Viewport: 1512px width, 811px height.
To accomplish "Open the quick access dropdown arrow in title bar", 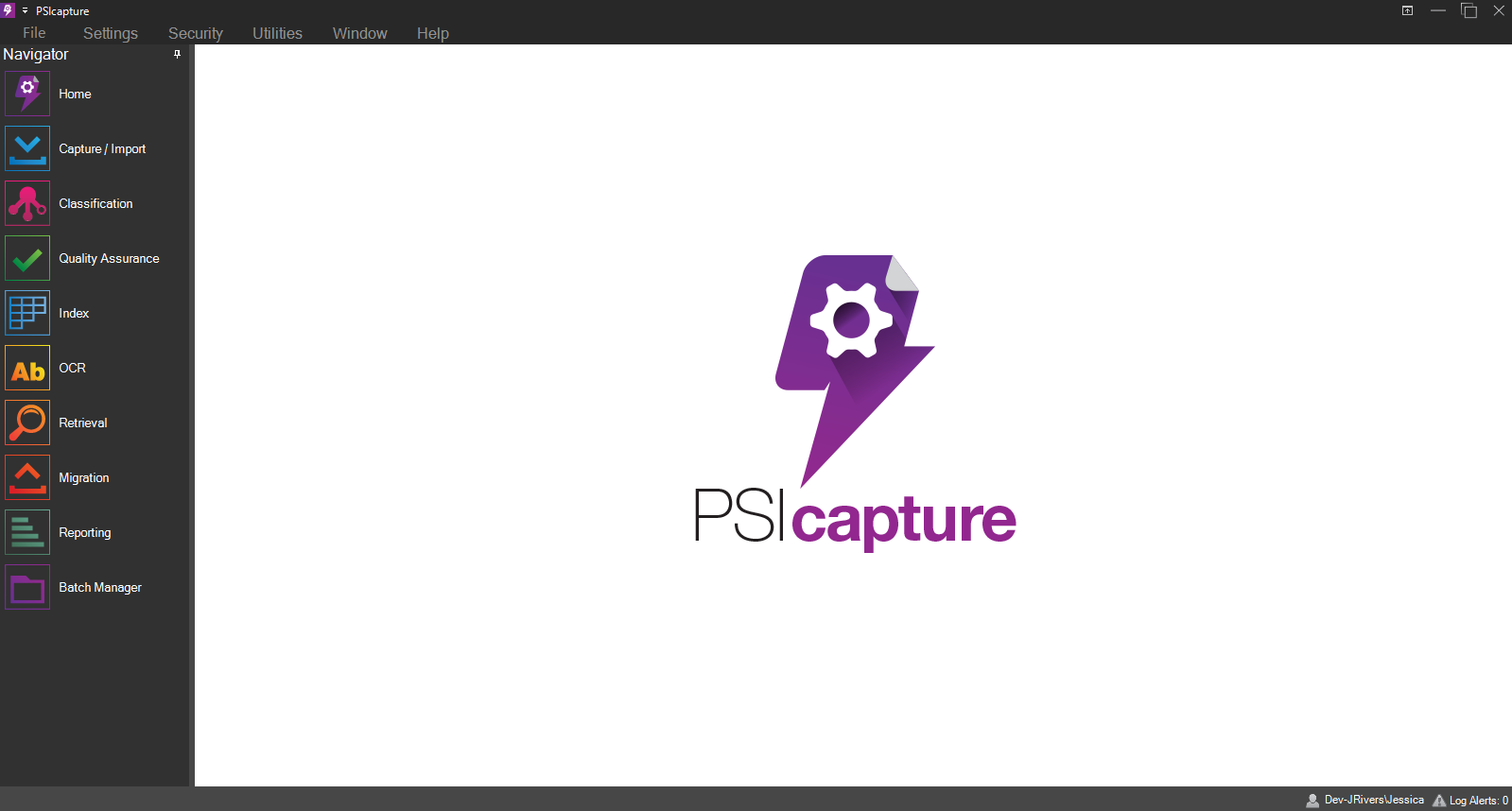I will [25, 10].
